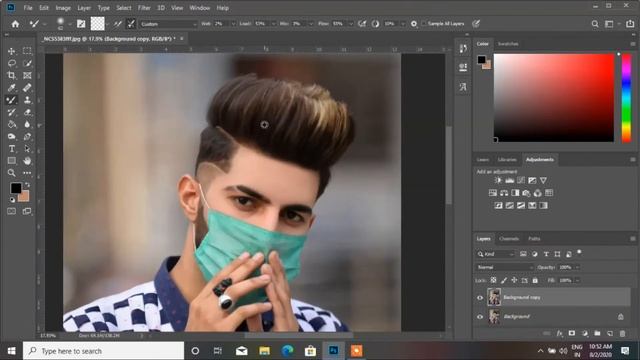The height and width of the screenshot is (360, 640).
Task: Select the Zoom tool
Action: tap(11, 173)
